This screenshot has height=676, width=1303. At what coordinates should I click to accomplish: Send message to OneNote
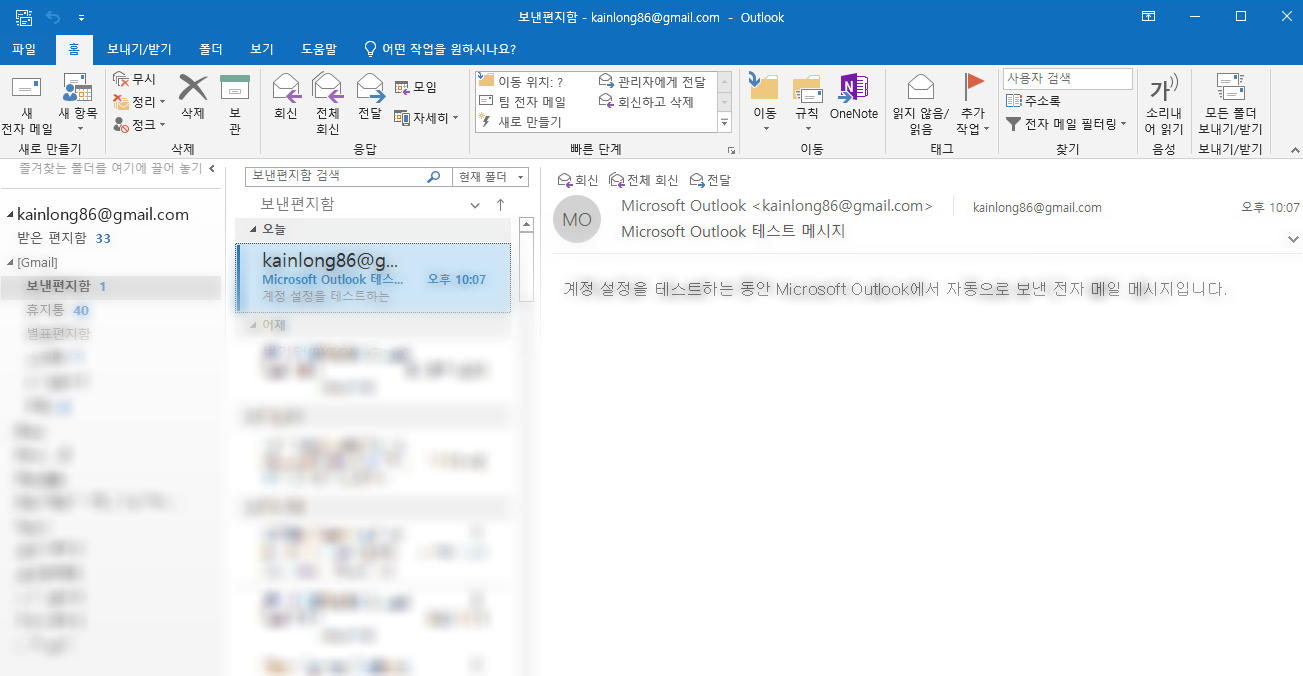click(854, 98)
